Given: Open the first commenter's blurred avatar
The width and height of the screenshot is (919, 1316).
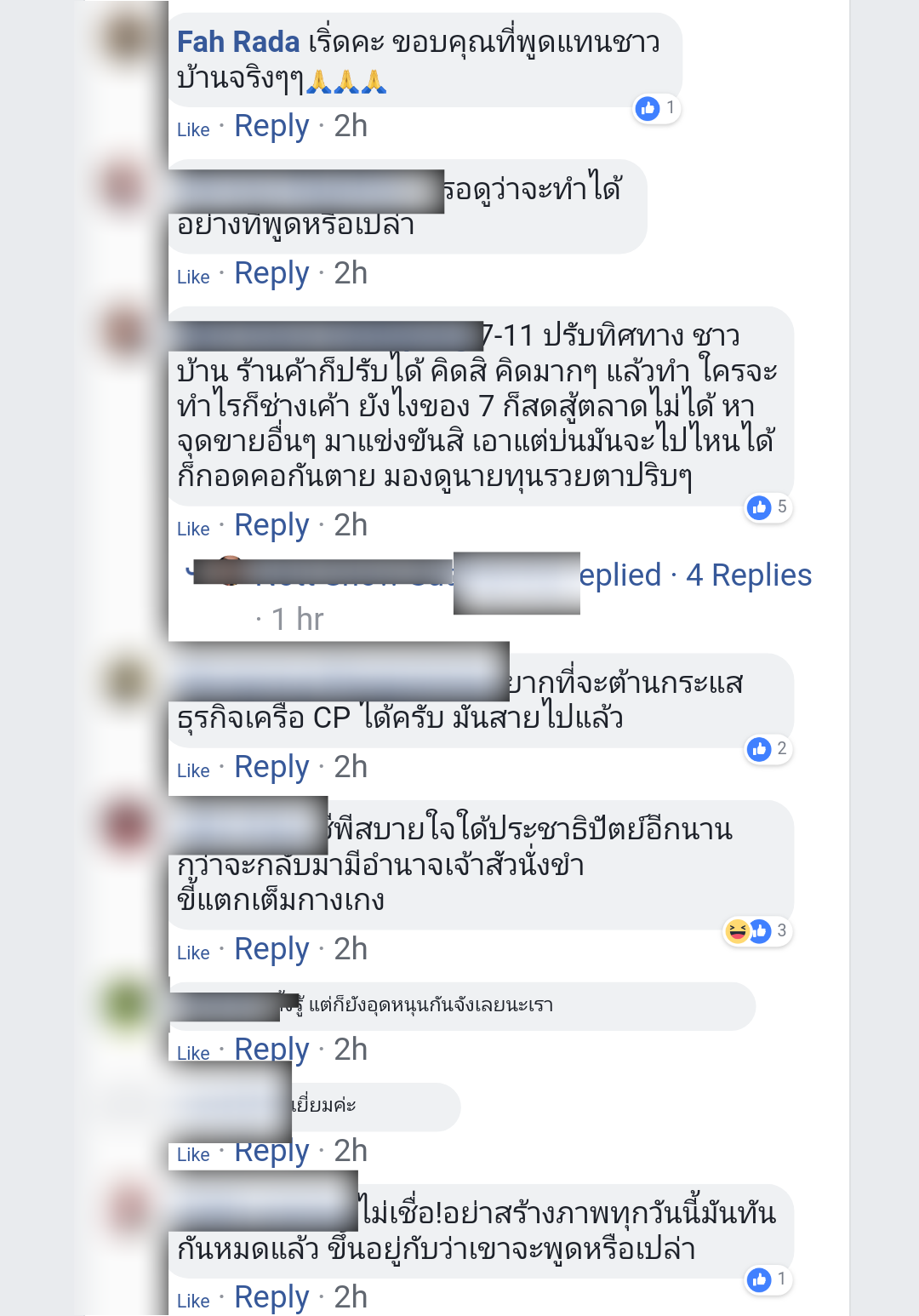Looking at the screenshot, I should coord(125,37).
